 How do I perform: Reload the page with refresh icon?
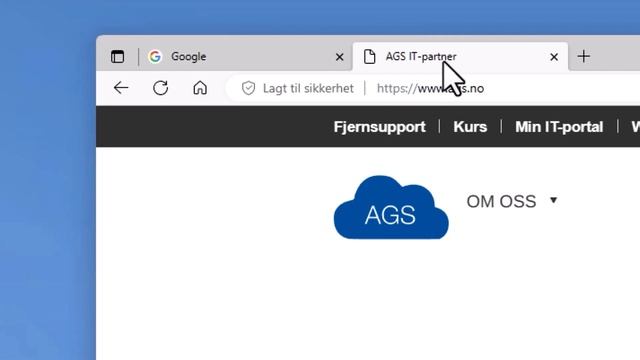click(x=160, y=88)
